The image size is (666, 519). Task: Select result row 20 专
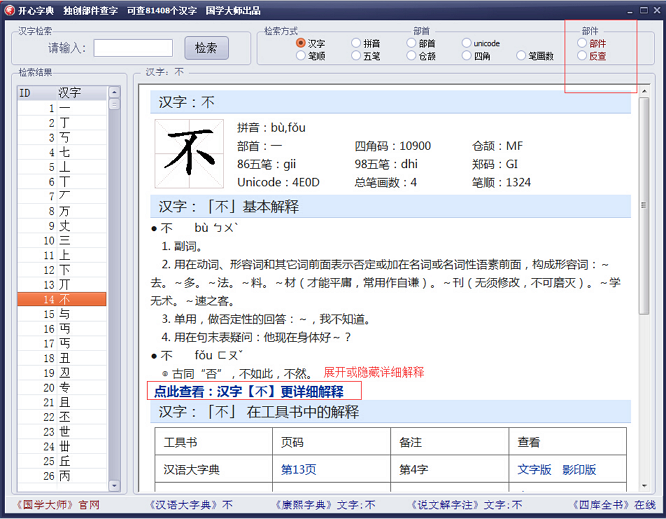(62, 388)
